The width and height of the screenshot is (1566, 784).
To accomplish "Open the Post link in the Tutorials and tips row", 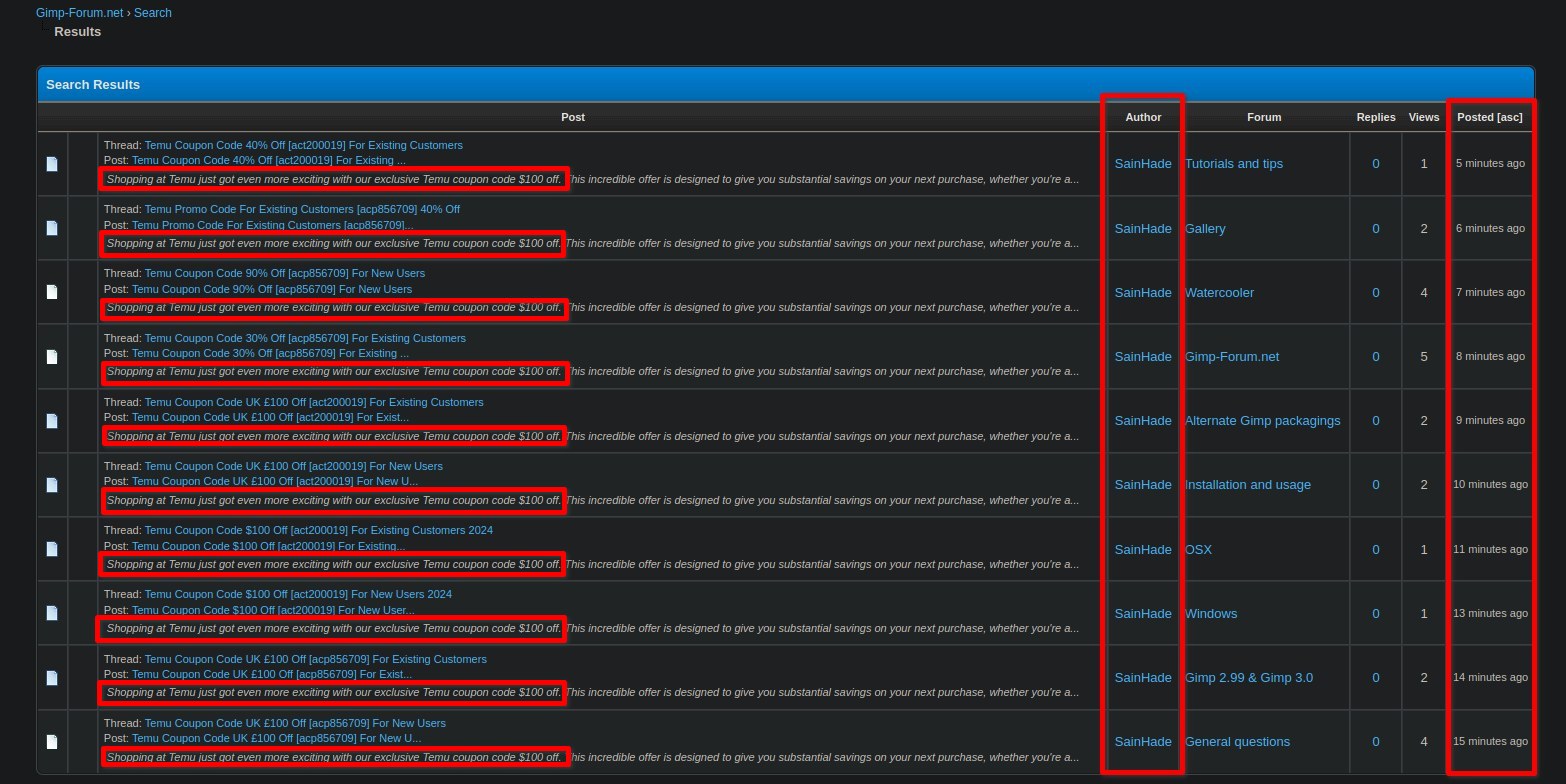I will tap(269, 160).
